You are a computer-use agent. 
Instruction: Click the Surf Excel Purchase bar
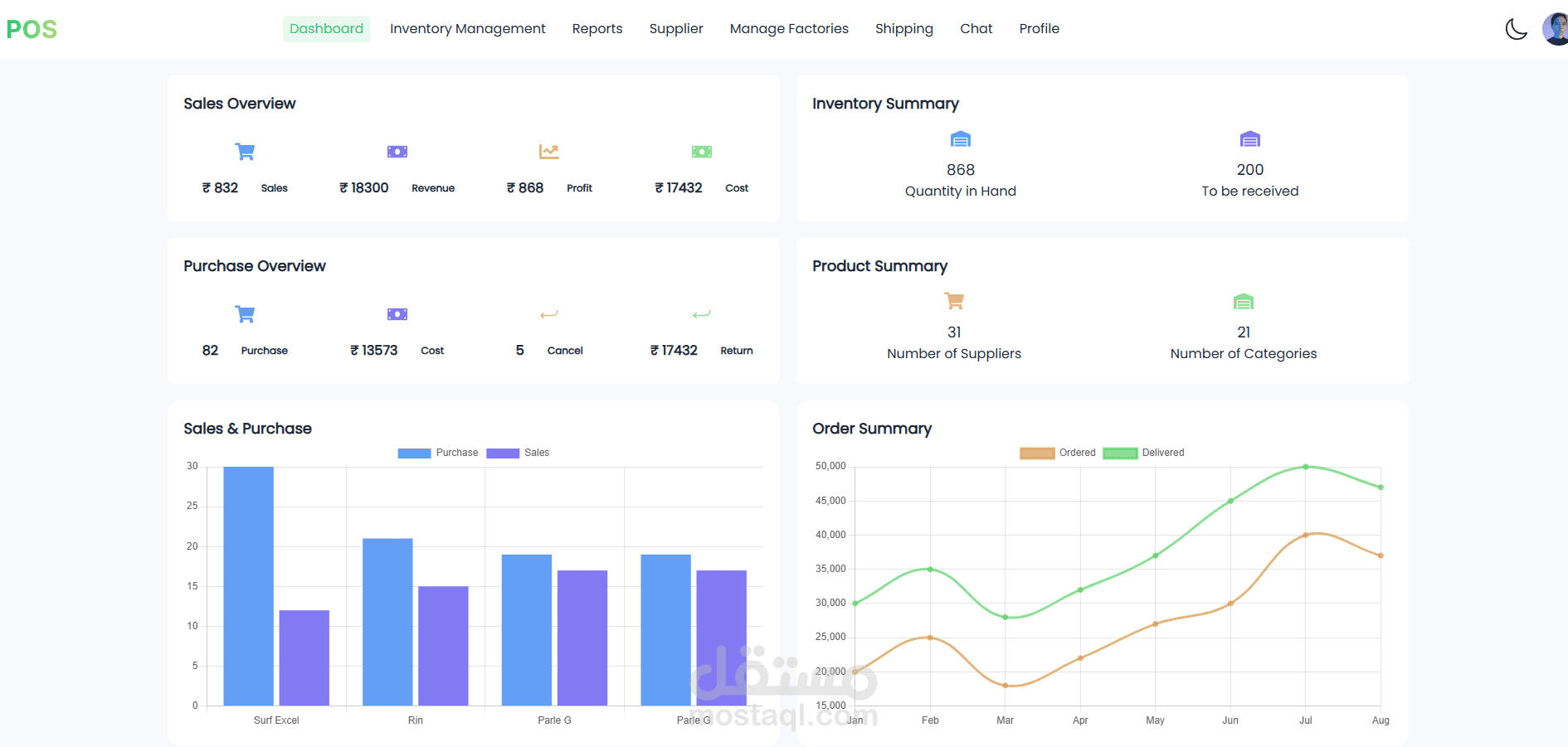tap(248, 586)
